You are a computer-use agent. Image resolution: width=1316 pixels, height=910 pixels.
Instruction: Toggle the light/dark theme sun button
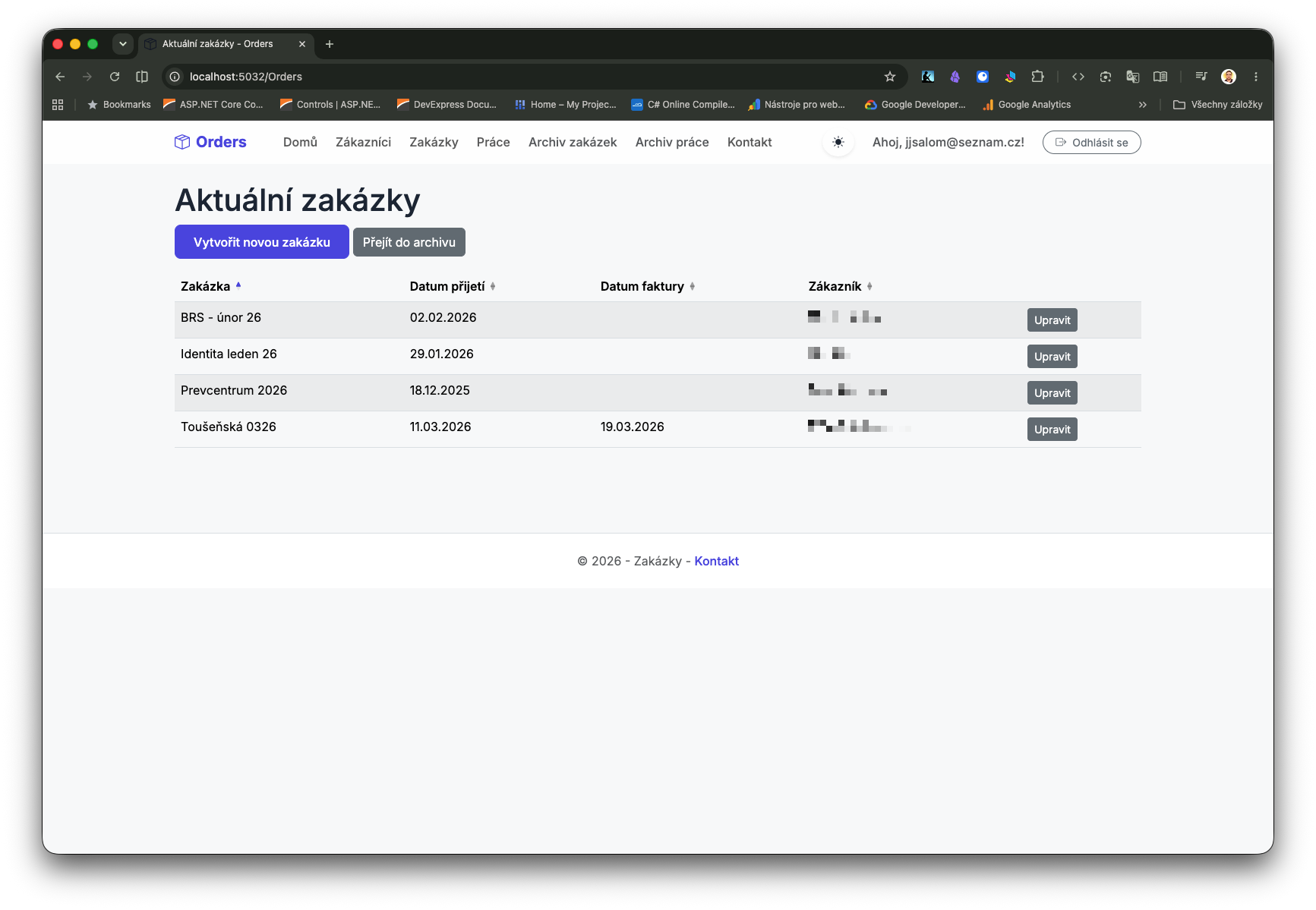[x=838, y=142]
